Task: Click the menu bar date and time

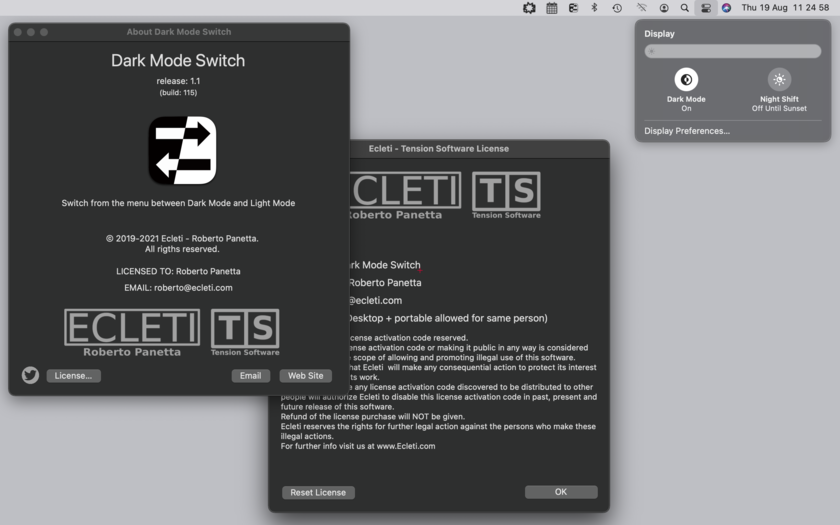Action: pos(785,8)
